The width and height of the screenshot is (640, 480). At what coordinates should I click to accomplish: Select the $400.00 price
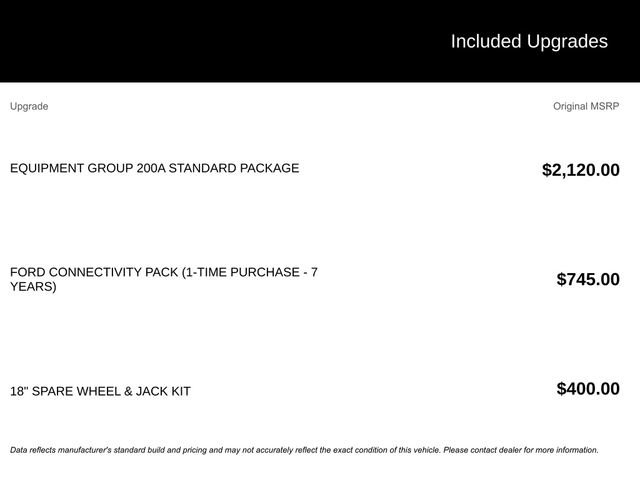coord(587,389)
